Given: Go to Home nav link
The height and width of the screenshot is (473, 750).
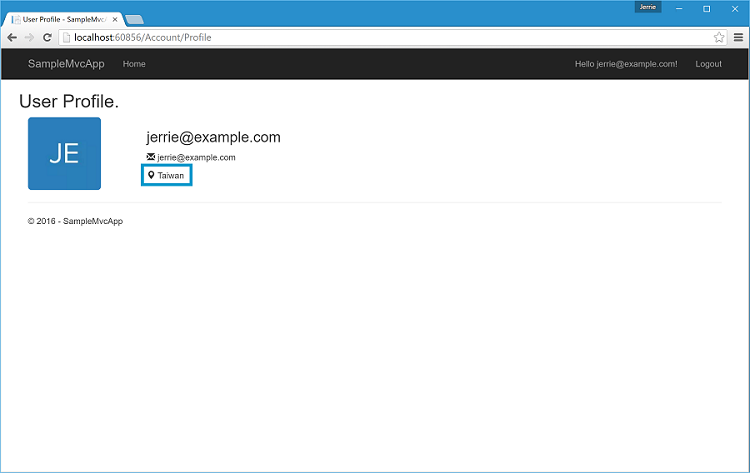Looking at the screenshot, I should (134, 64).
